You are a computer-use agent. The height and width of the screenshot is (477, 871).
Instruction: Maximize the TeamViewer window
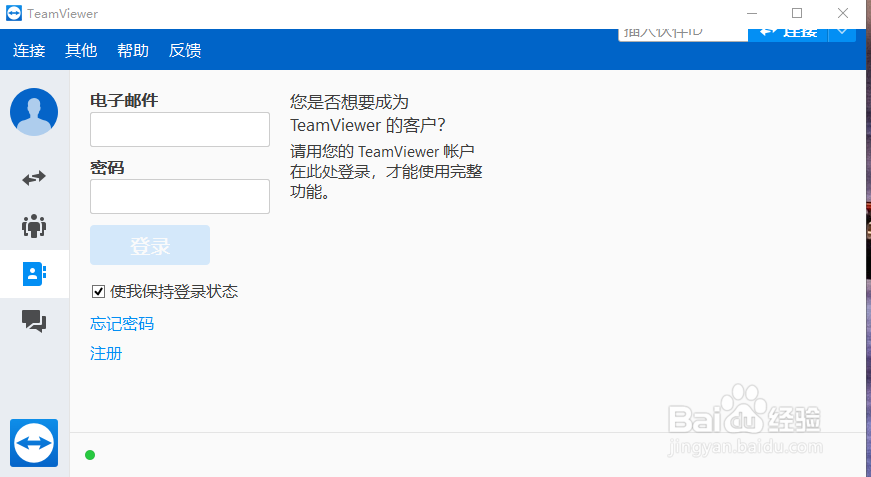797,13
